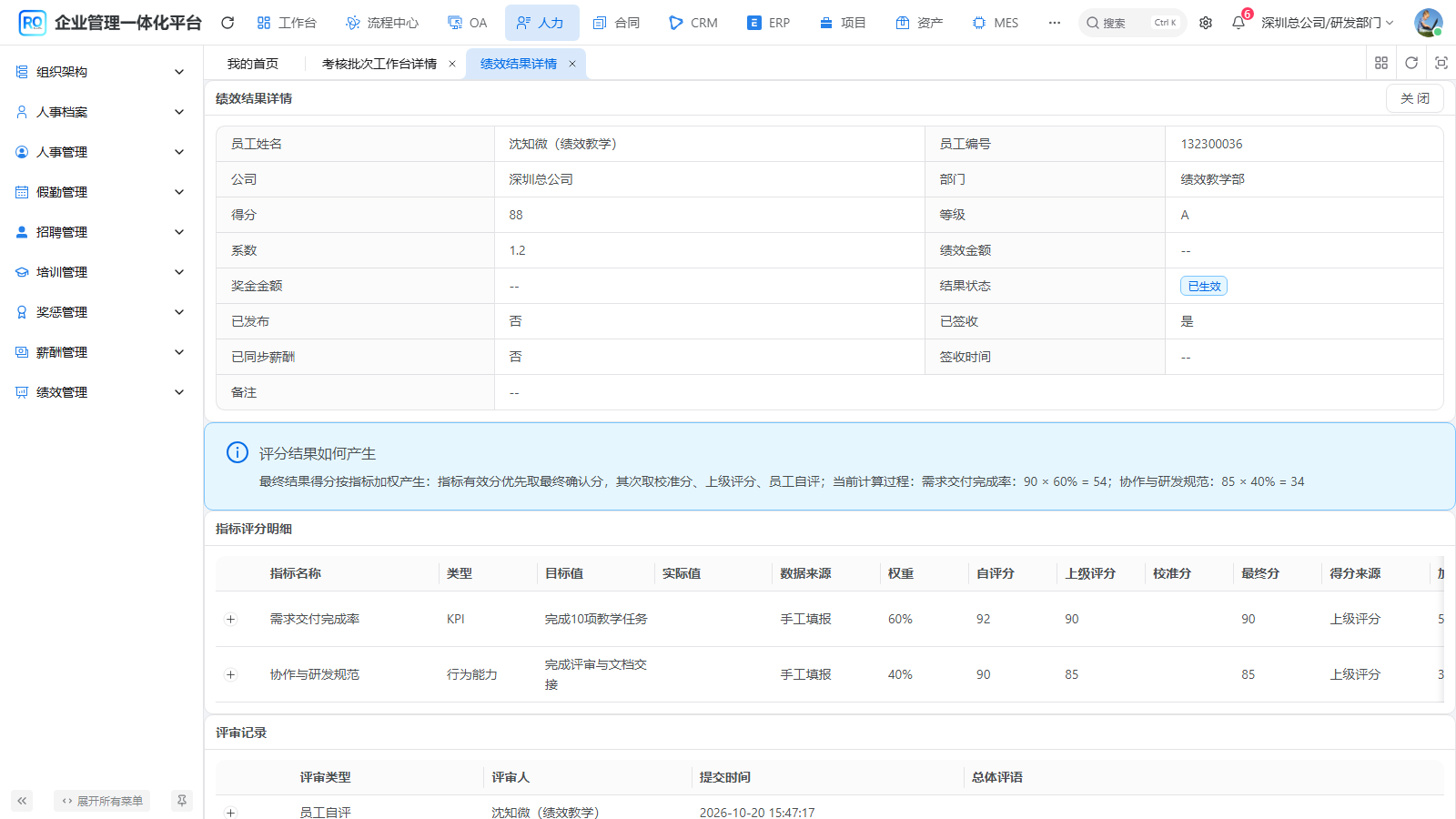Click the tab area refresh icon
This screenshot has width=1456, height=819.
pos(1411,63)
